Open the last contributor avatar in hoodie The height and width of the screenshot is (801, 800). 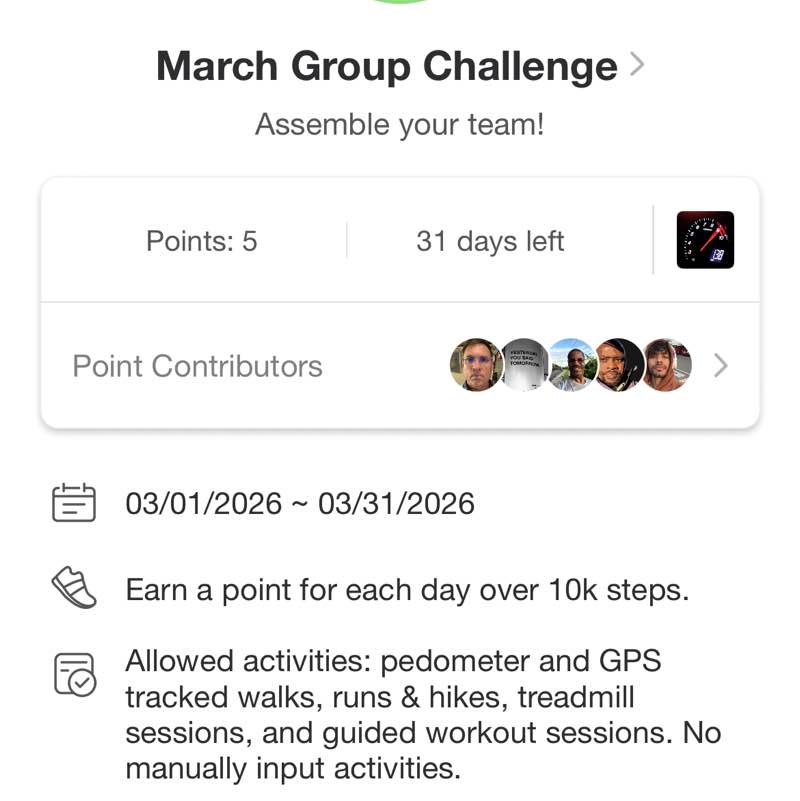667,365
